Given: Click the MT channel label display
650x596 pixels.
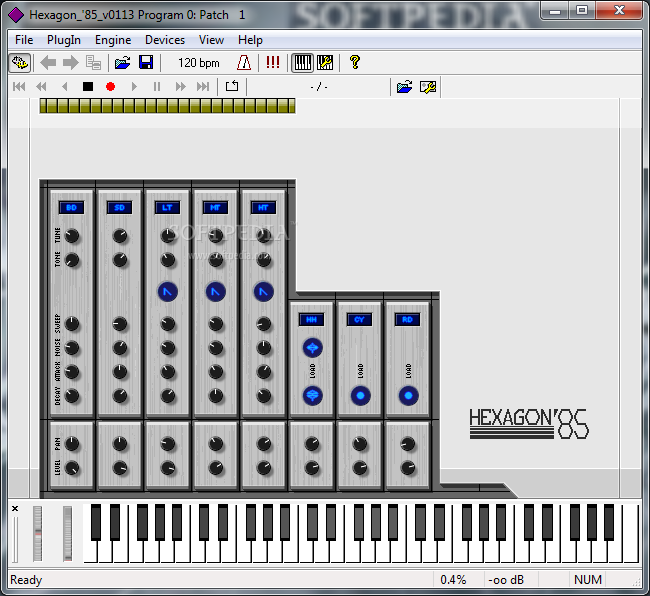Looking at the screenshot, I should point(215,208).
